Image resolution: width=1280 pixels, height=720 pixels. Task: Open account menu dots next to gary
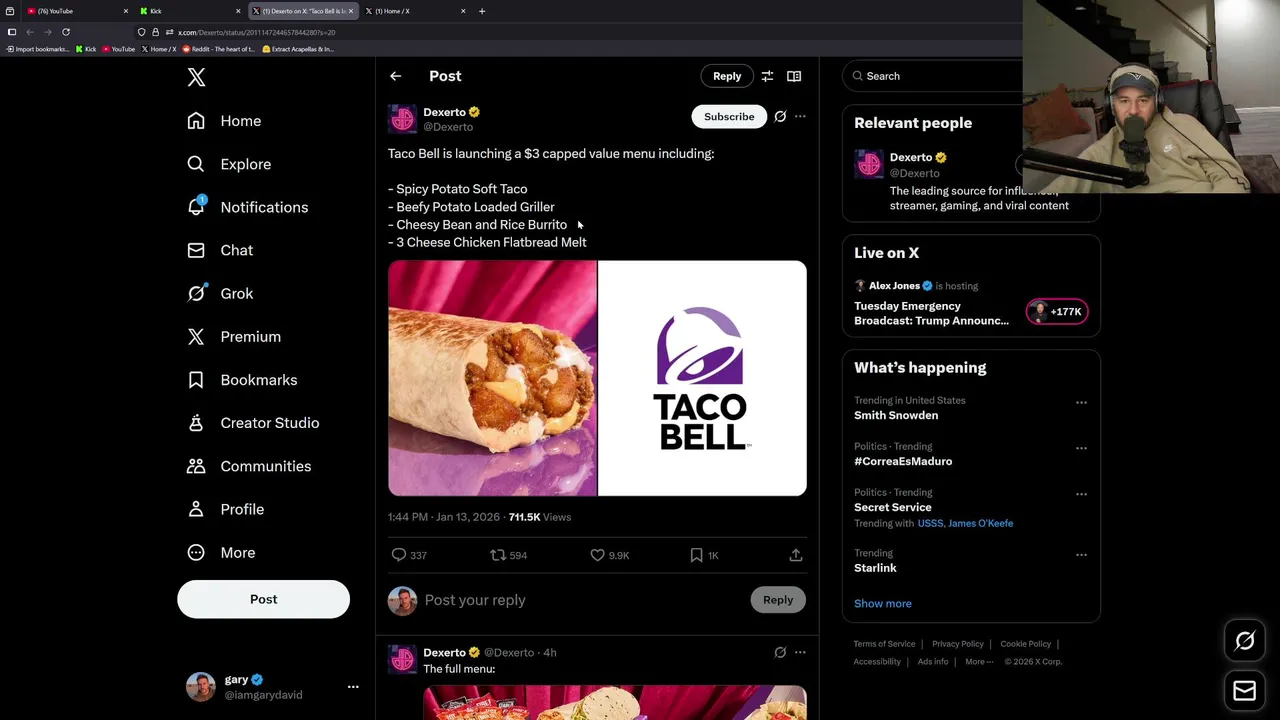(352, 687)
